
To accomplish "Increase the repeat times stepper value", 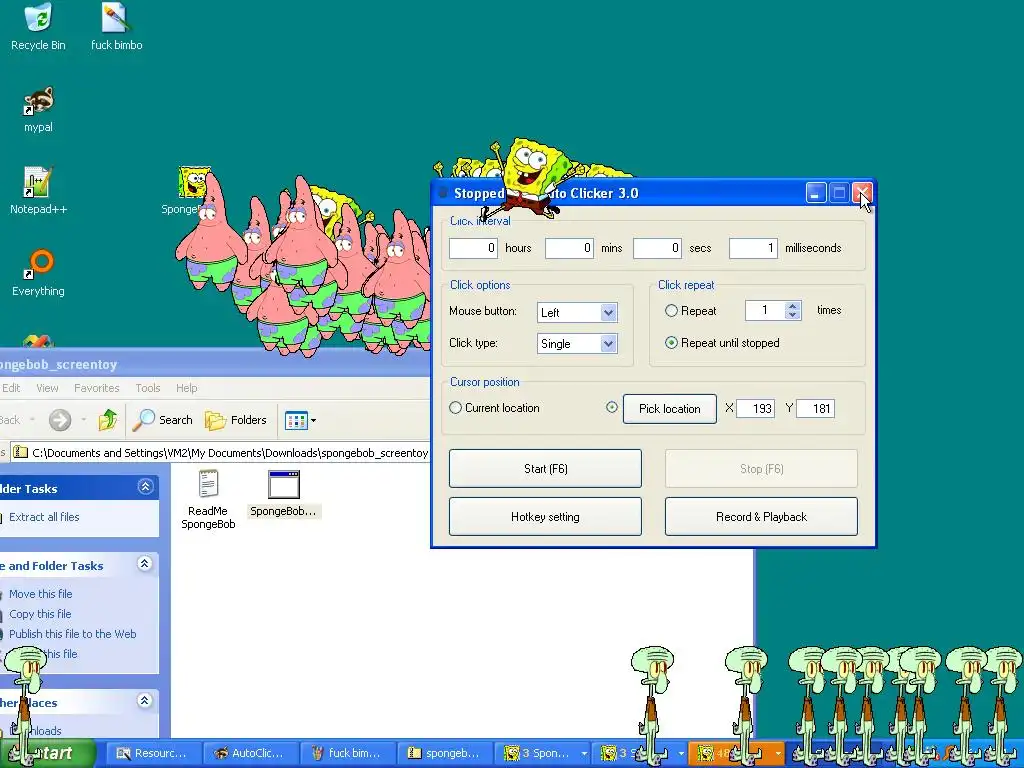I will 793,306.
